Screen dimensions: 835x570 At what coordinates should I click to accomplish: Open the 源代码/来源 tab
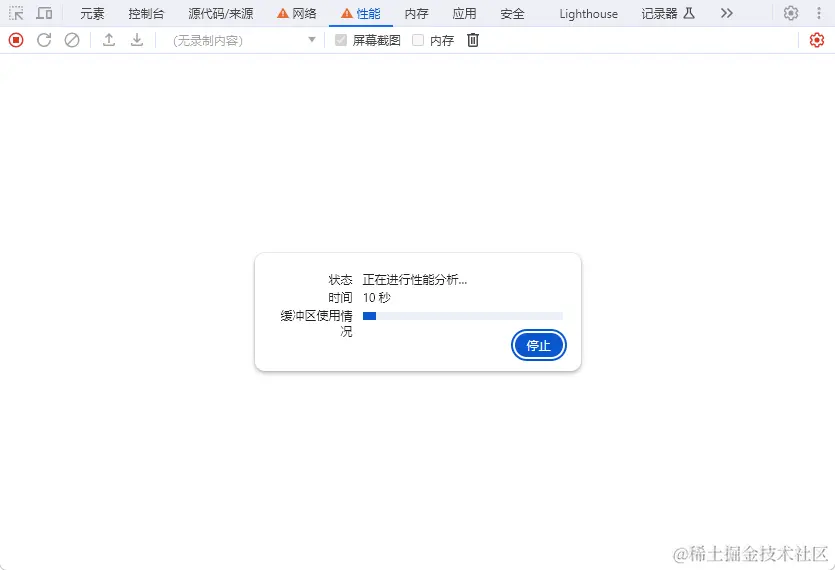[220, 14]
